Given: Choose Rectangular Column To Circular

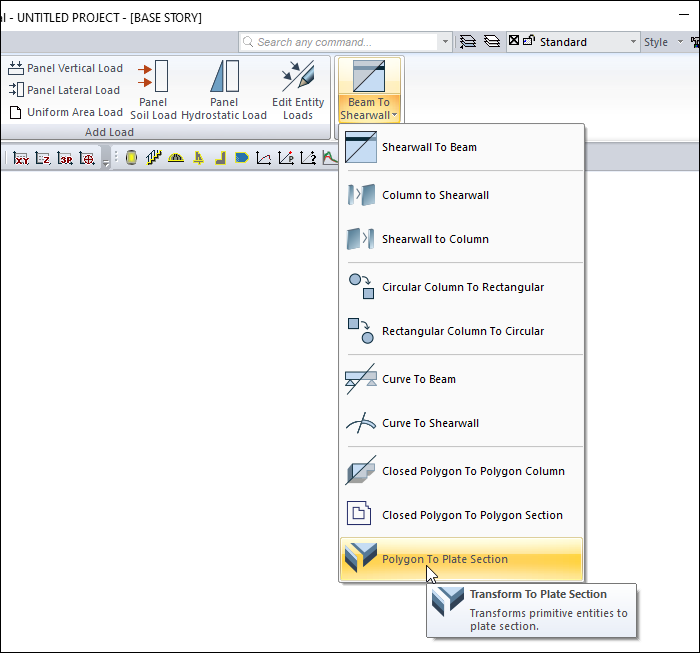Looking at the screenshot, I should click(460, 331).
